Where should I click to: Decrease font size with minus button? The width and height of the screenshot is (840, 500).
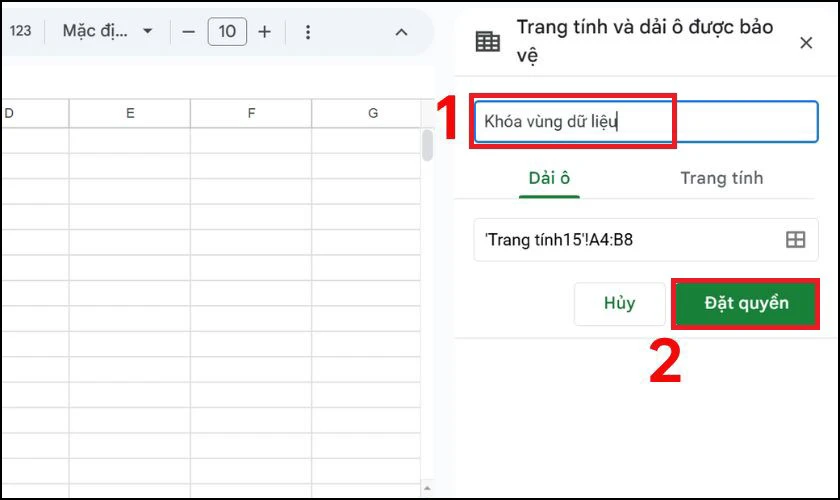pos(189,32)
